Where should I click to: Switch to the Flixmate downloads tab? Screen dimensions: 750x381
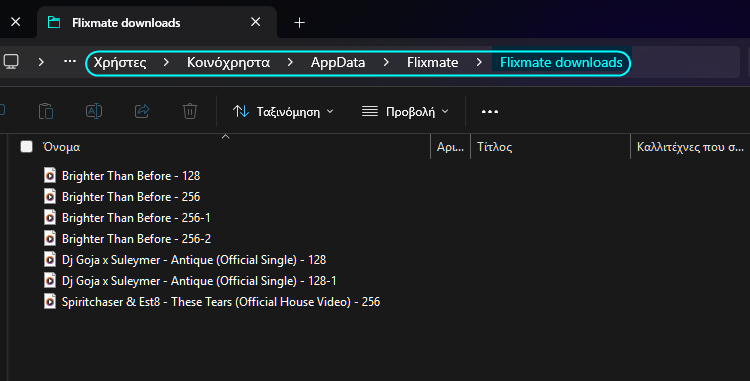tap(126, 22)
